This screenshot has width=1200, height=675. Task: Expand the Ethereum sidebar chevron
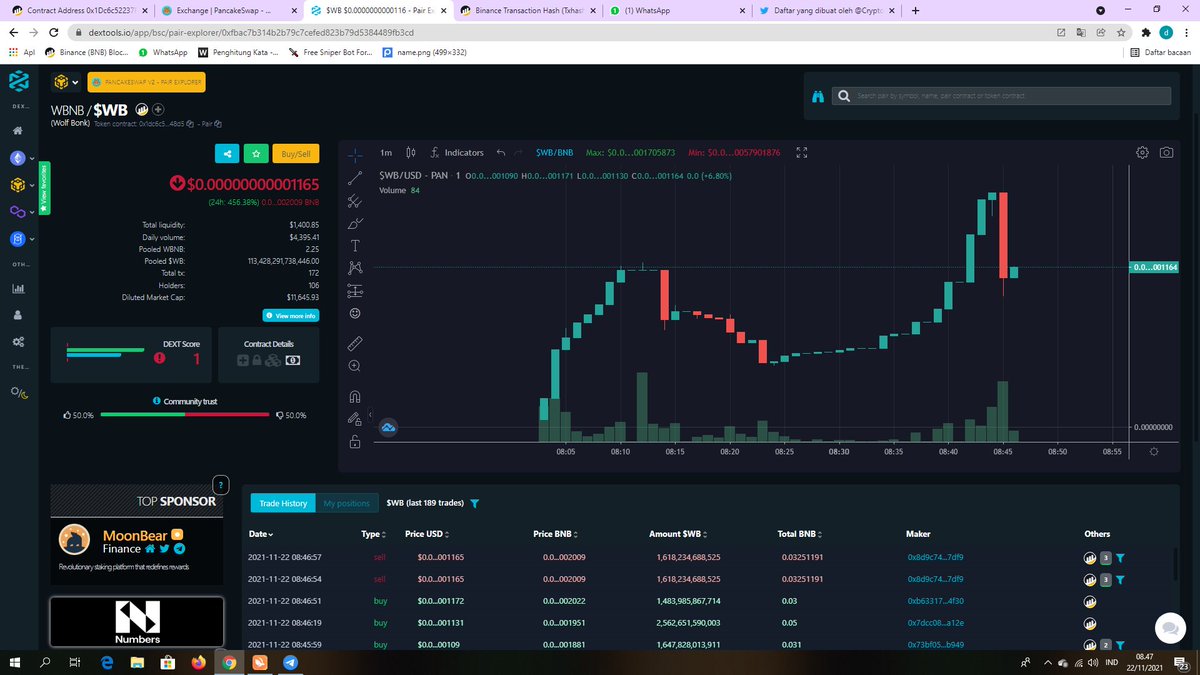[32, 158]
